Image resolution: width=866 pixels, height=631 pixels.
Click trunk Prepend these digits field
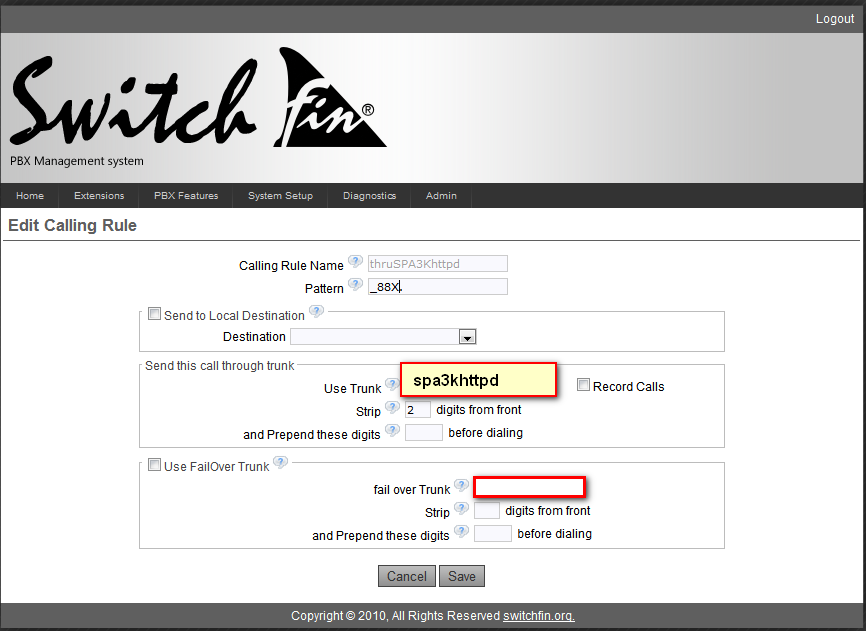tap(424, 433)
